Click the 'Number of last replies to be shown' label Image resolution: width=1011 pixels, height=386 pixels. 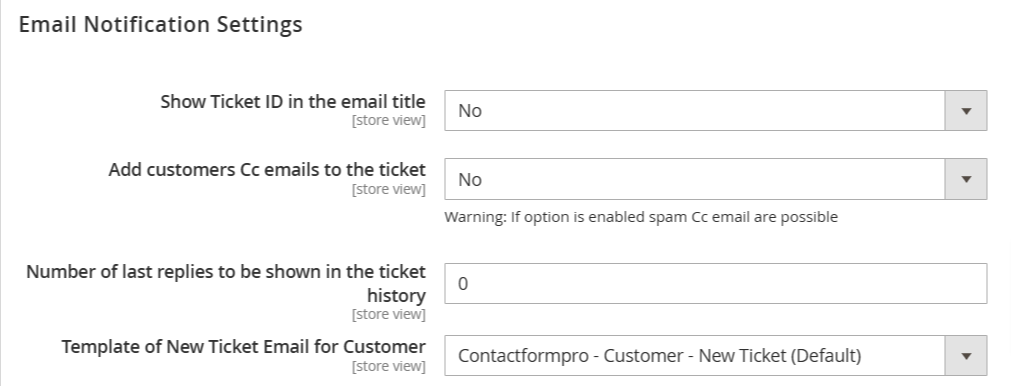(226, 284)
